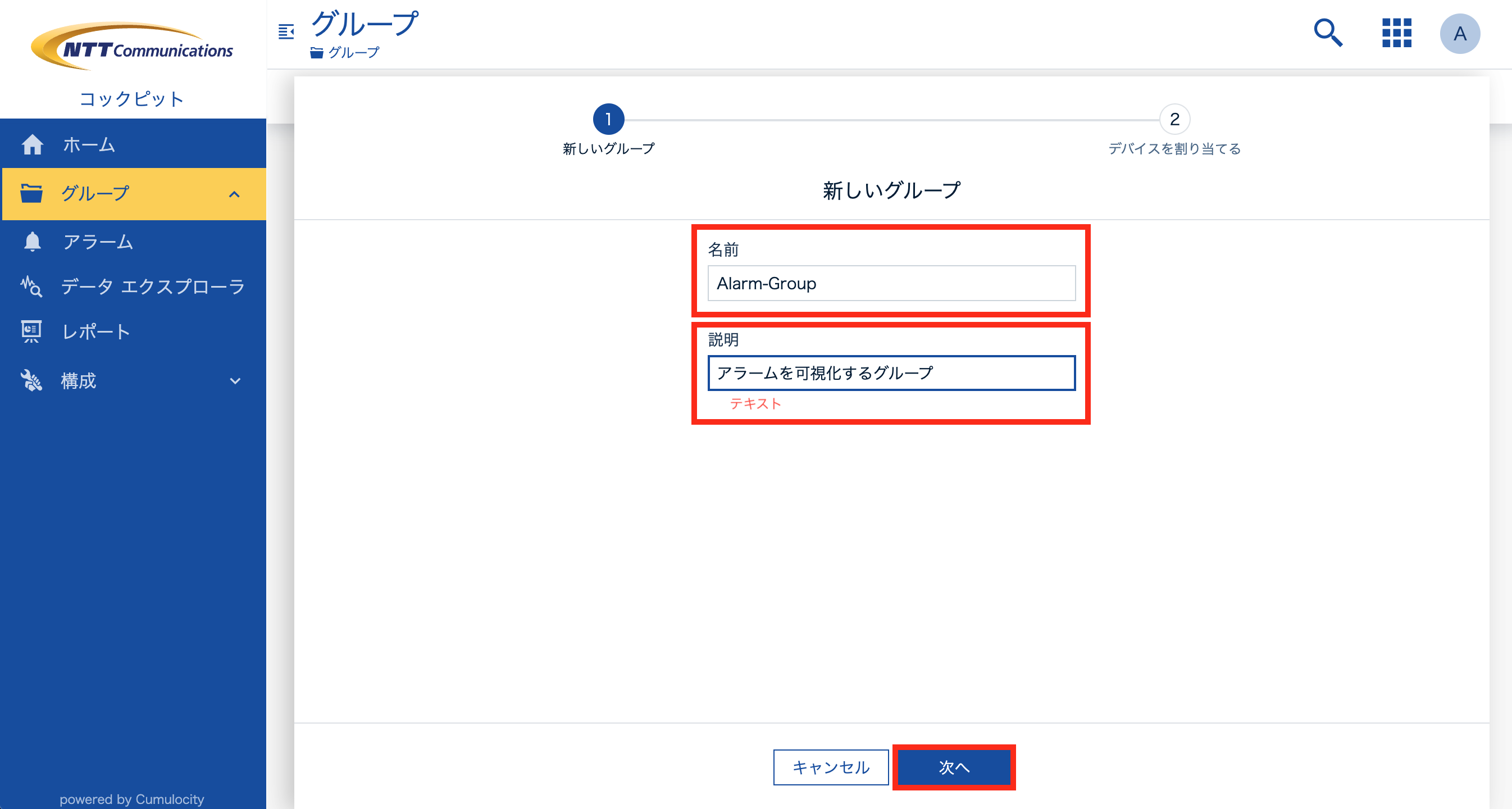Open the search magnifier icon
This screenshot has height=809, width=1512.
(x=1328, y=33)
